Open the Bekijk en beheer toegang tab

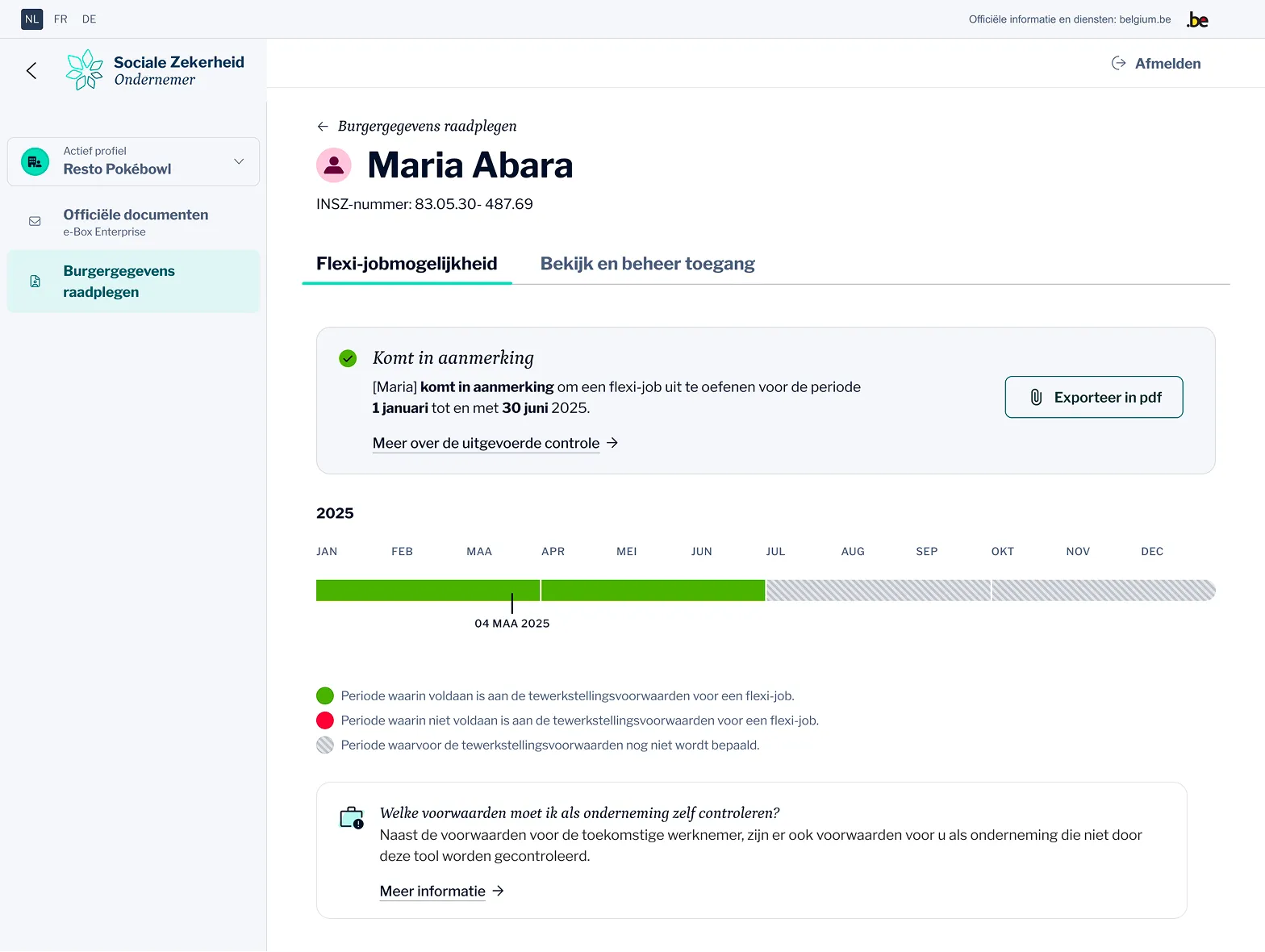click(x=647, y=264)
